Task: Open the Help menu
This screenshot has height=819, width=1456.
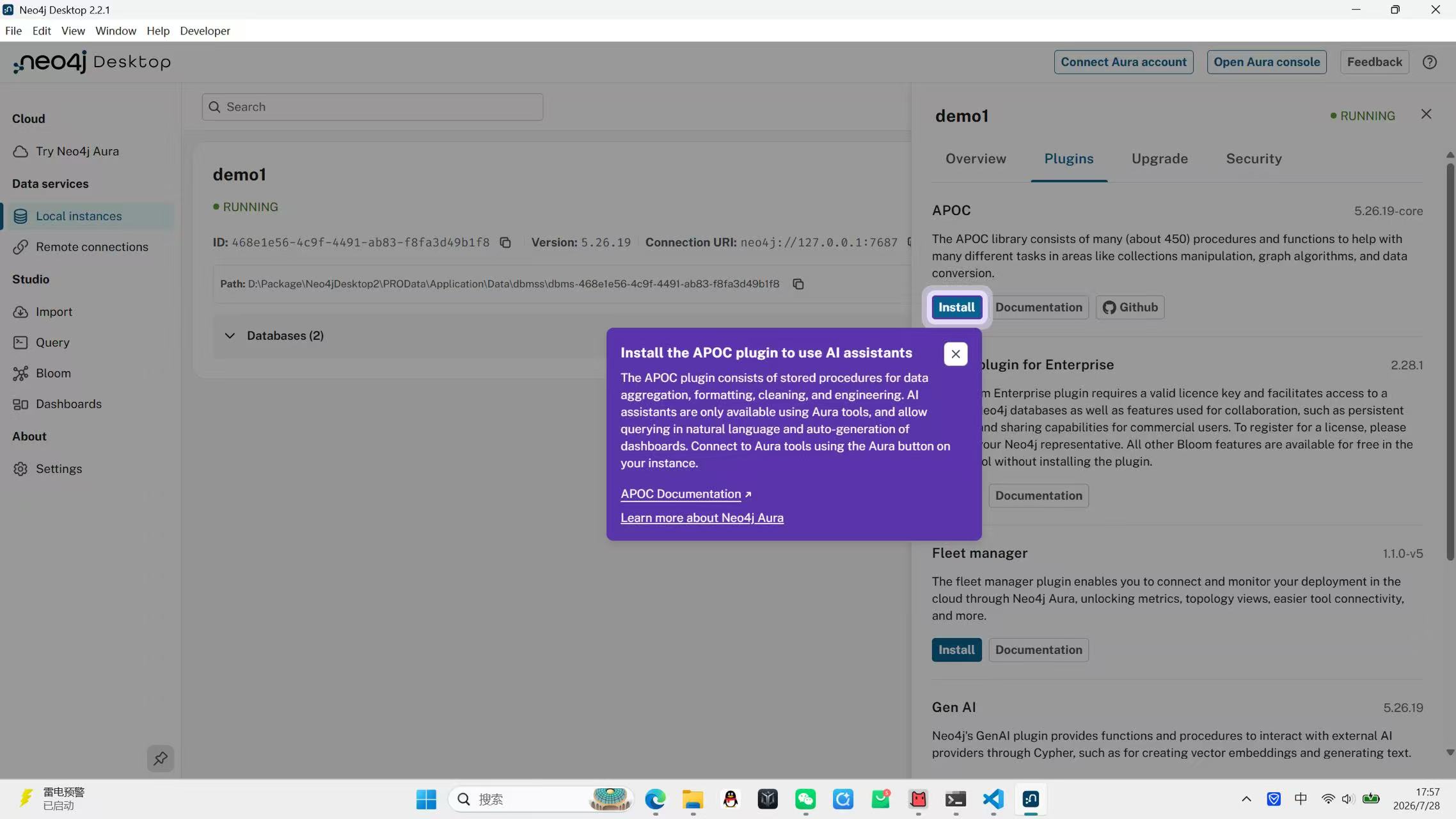Action: click(x=158, y=31)
